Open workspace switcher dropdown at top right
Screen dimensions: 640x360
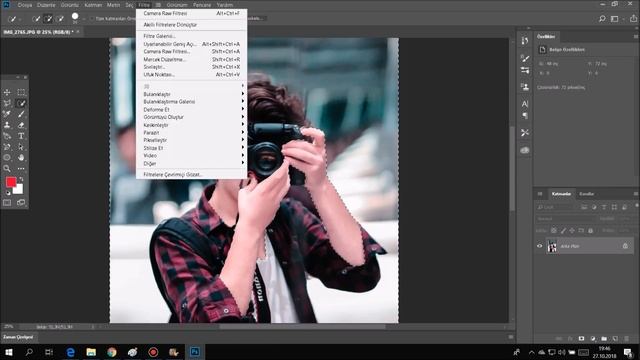click(x=615, y=18)
